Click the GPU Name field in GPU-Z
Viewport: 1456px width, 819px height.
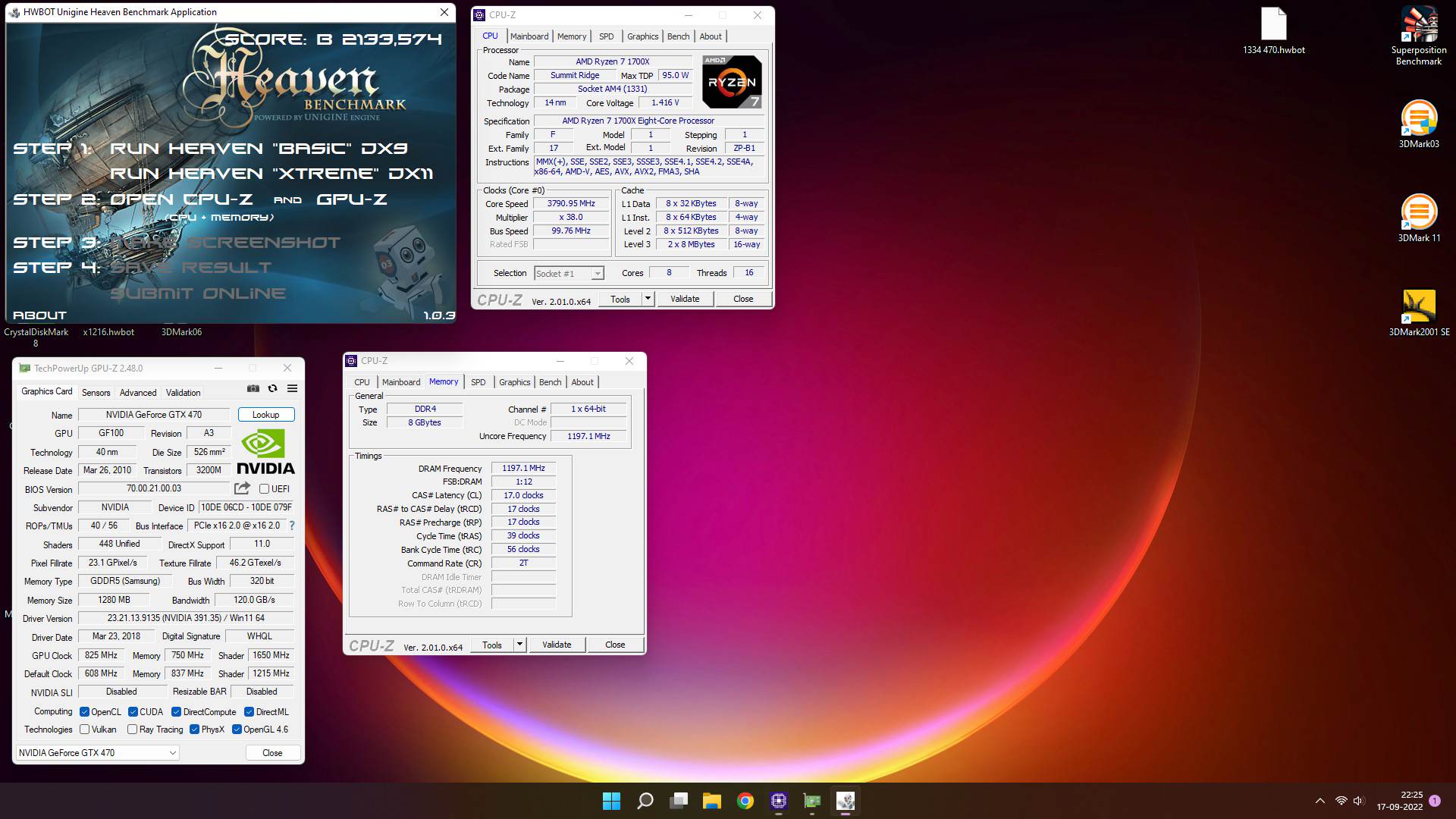(154, 415)
